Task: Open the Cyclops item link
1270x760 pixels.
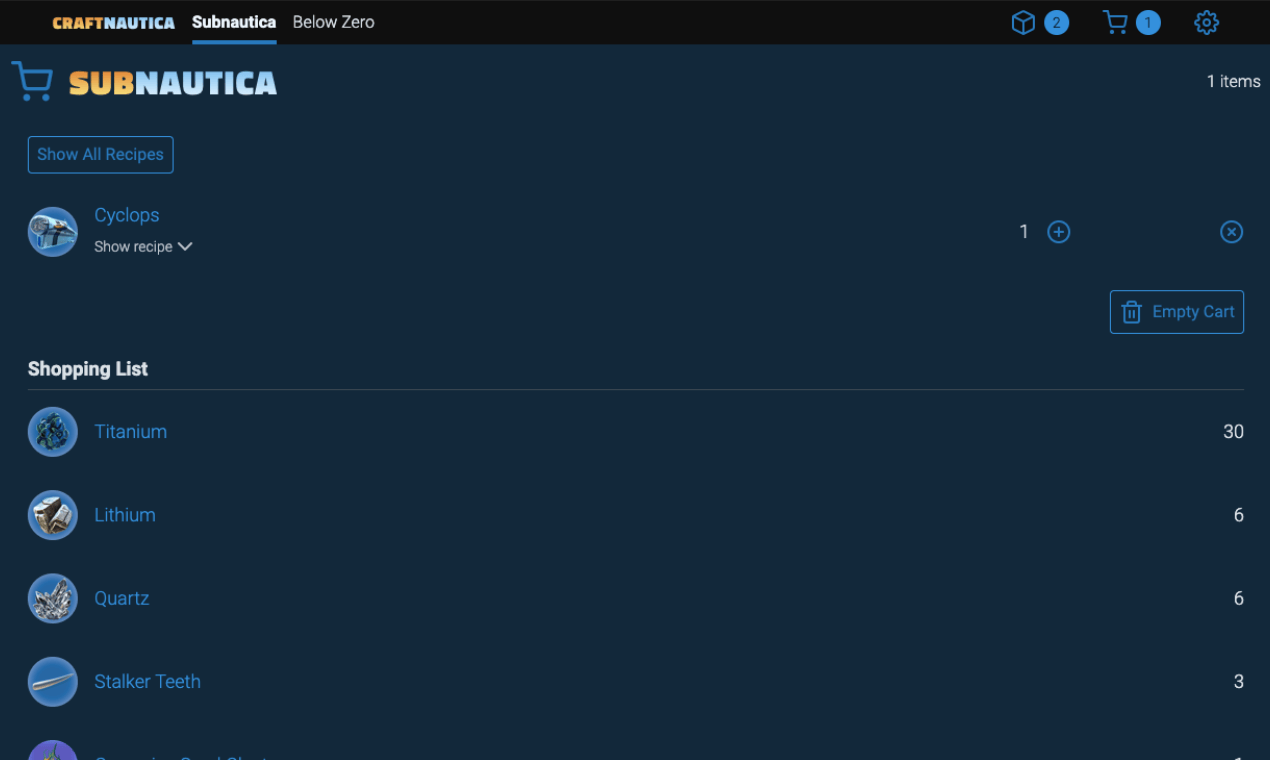Action: (x=127, y=215)
